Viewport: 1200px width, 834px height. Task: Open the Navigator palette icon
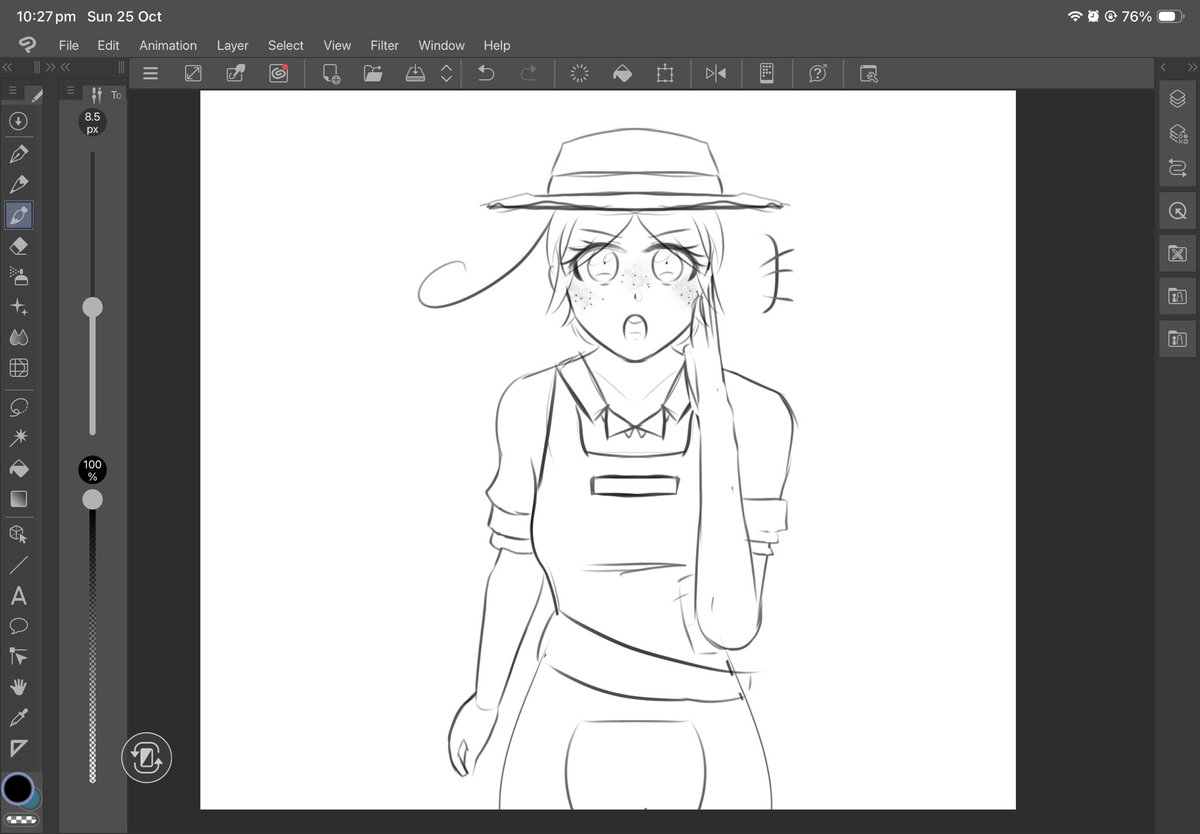click(1177, 211)
